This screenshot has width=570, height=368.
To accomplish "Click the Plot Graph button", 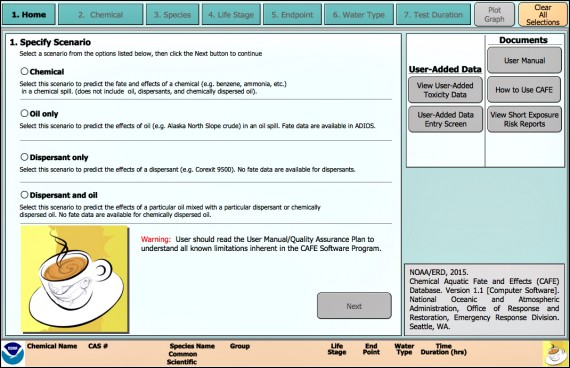I will (x=494, y=15).
